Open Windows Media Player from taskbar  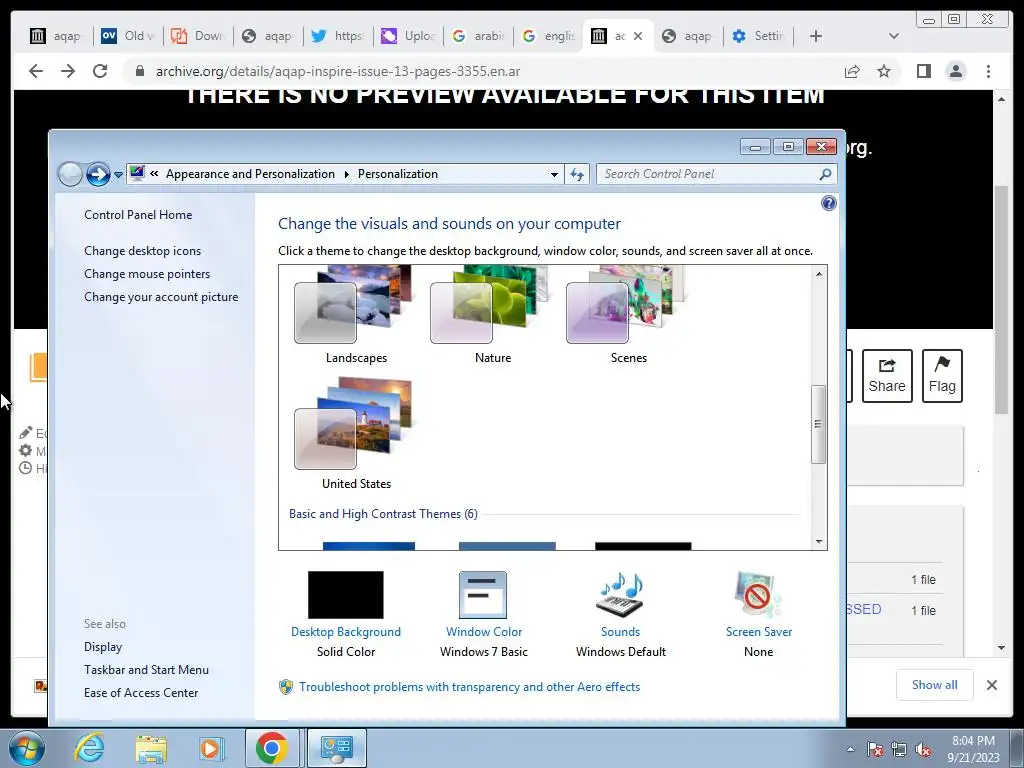[x=212, y=748]
